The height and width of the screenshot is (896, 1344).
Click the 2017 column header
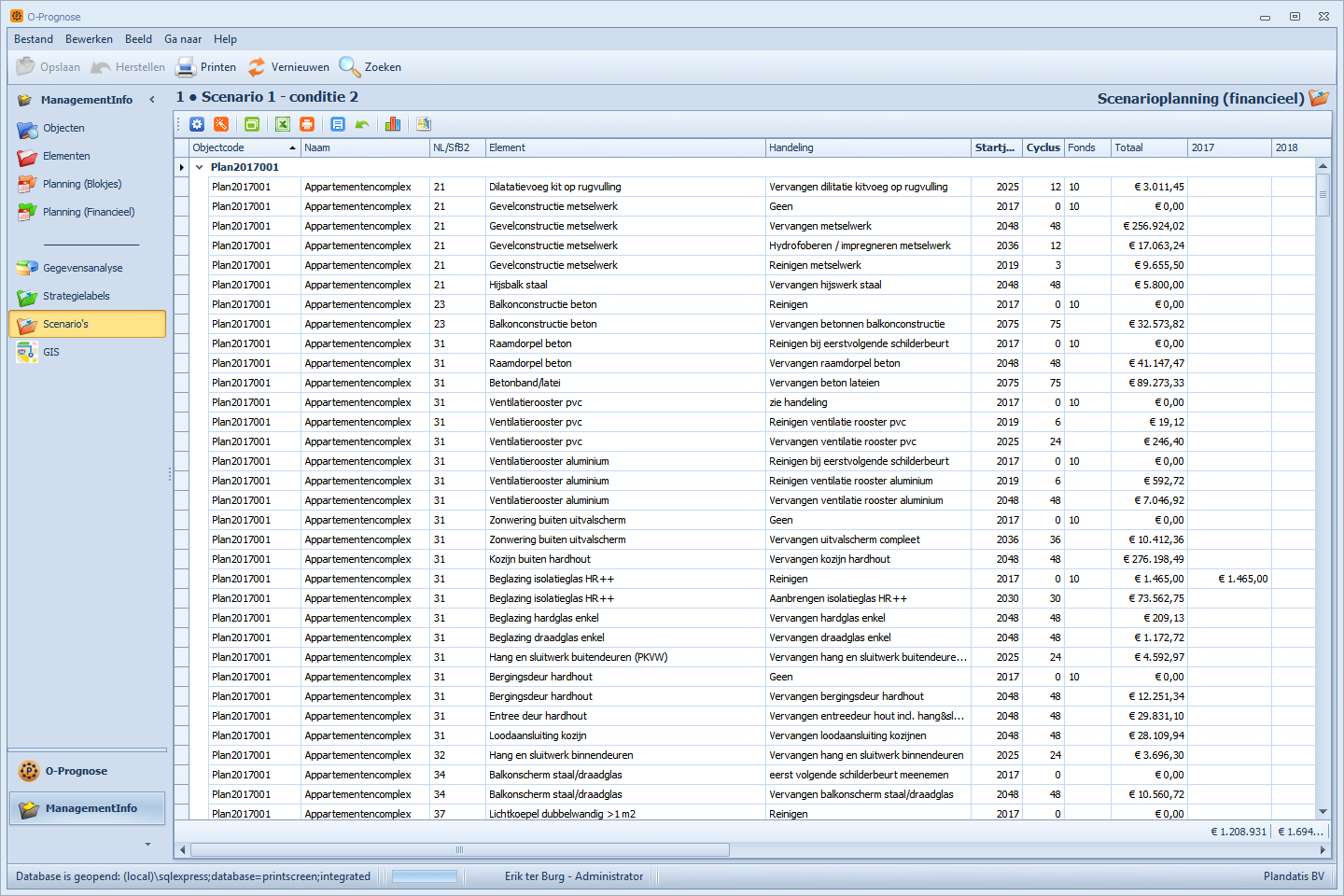pyautogui.click(x=1229, y=147)
